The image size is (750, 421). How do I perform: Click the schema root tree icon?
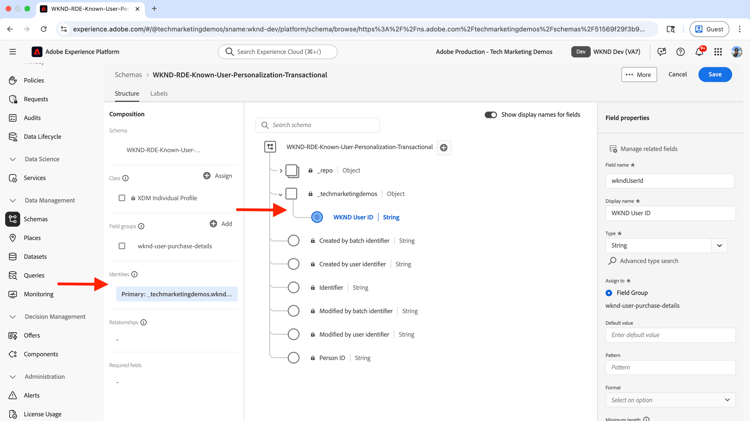[270, 147]
